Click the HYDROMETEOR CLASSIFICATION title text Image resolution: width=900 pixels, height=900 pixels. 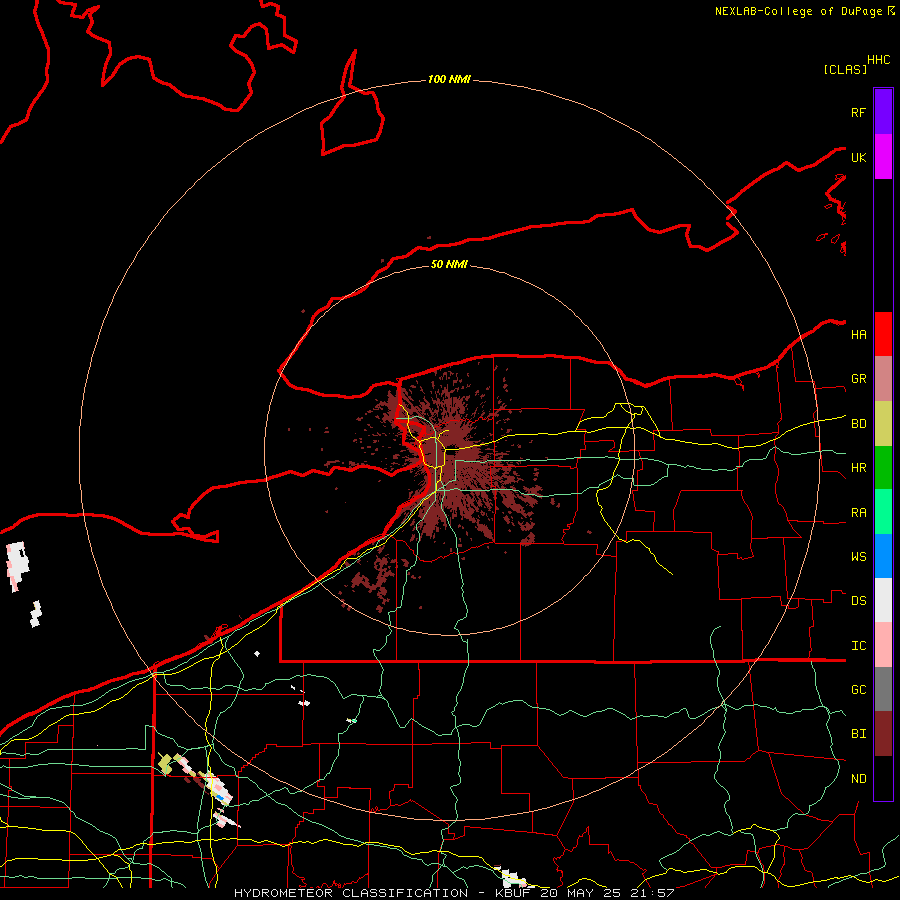click(x=351, y=893)
